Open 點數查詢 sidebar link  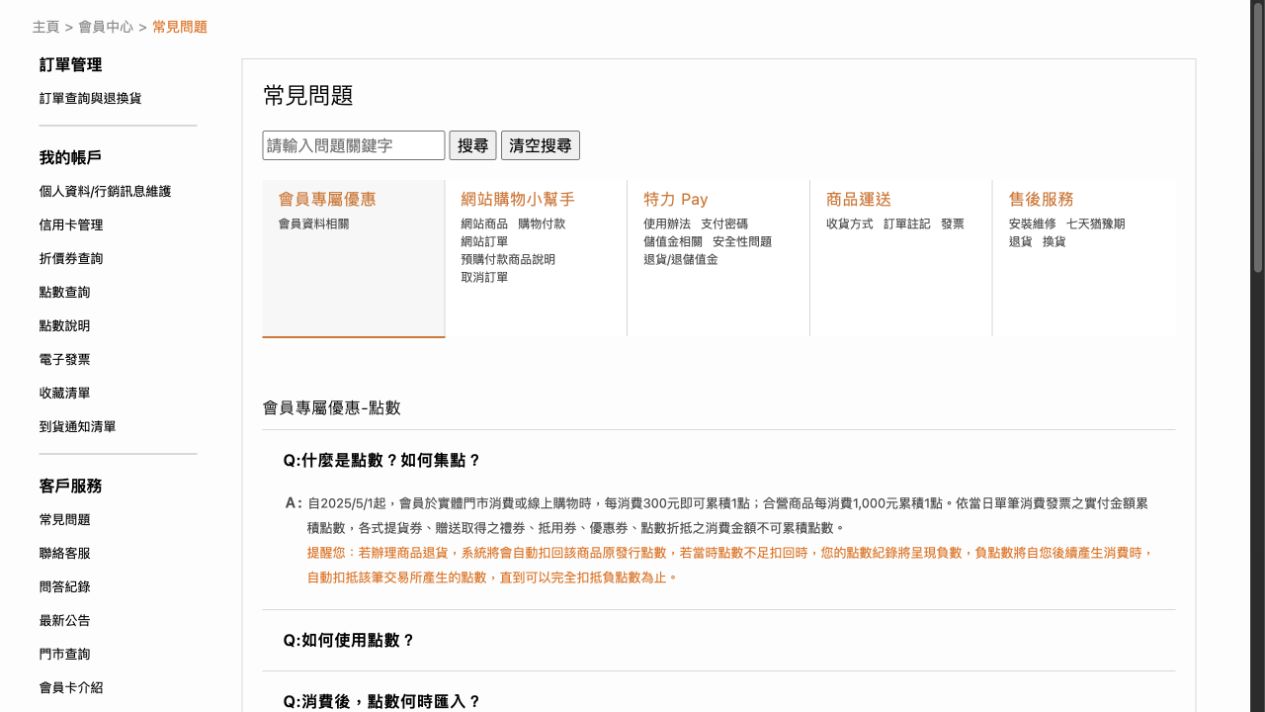pyautogui.click(x=65, y=292)
